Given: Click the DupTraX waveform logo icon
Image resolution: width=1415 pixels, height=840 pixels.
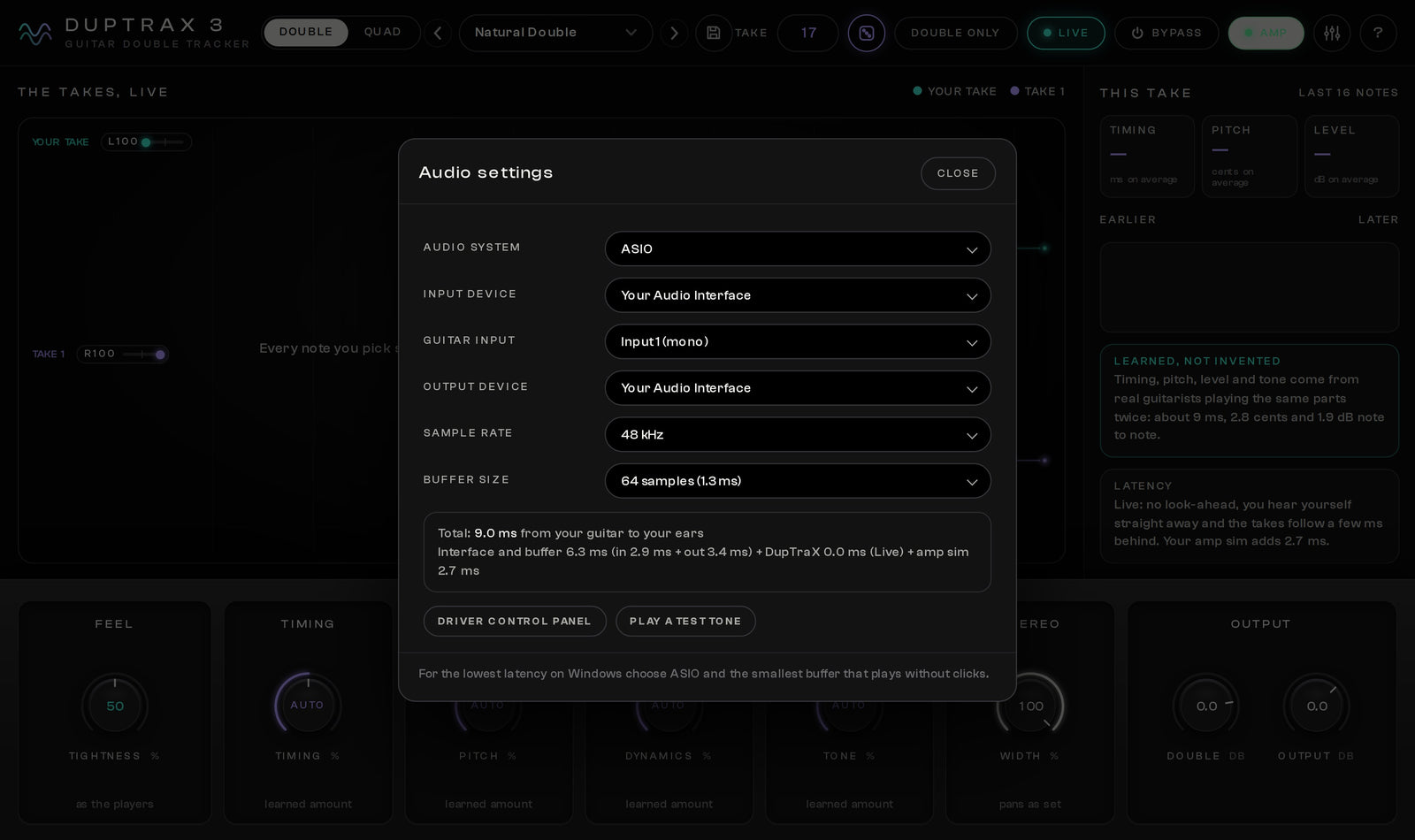Looking at the screenshot, I should (35, 34).
